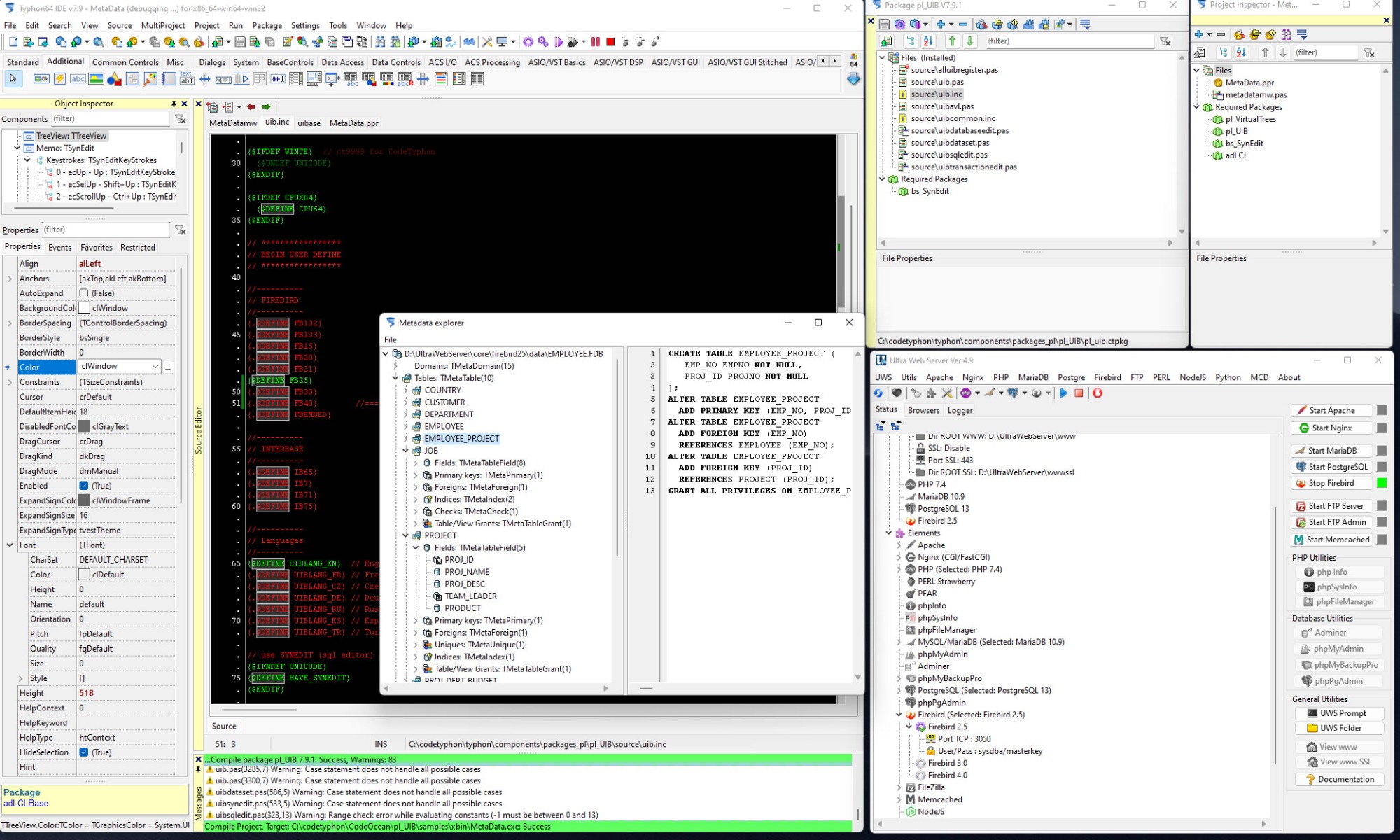1400x840 pixels.
Task: Click the blue plus Add icon in Package window
Action: (941, 24)
